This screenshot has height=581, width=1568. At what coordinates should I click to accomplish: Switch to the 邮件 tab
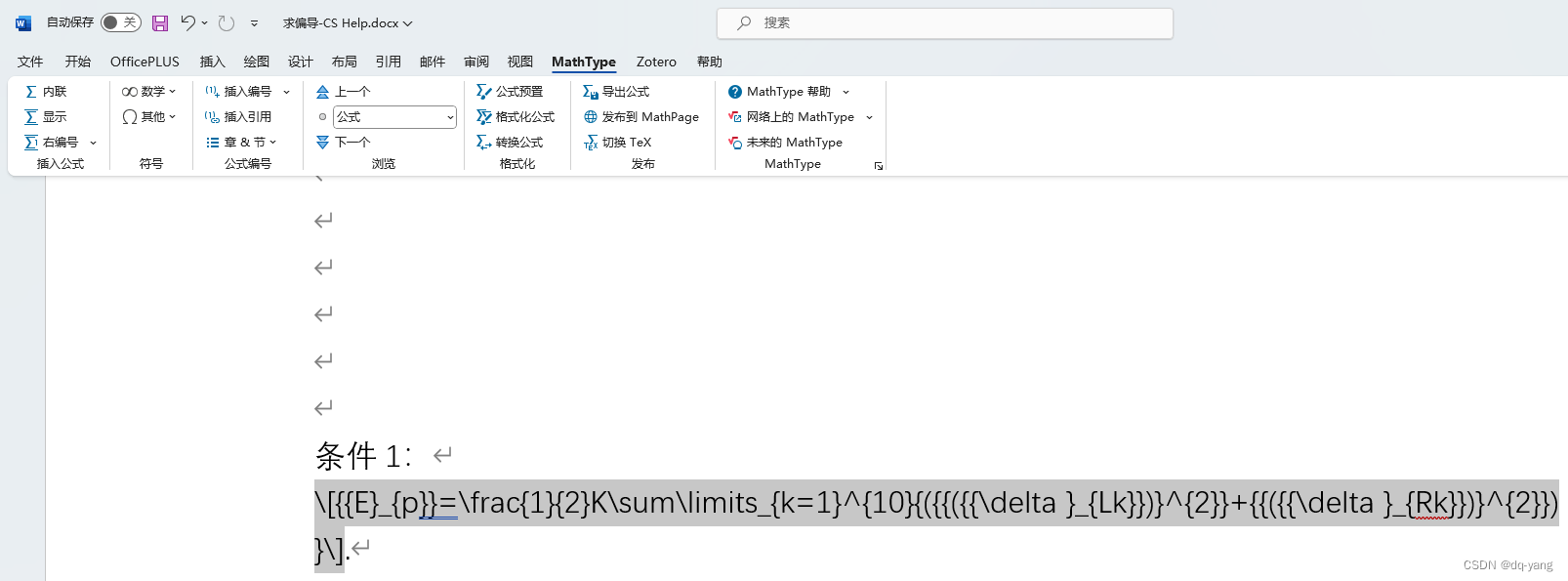click(x=433, y=62)
